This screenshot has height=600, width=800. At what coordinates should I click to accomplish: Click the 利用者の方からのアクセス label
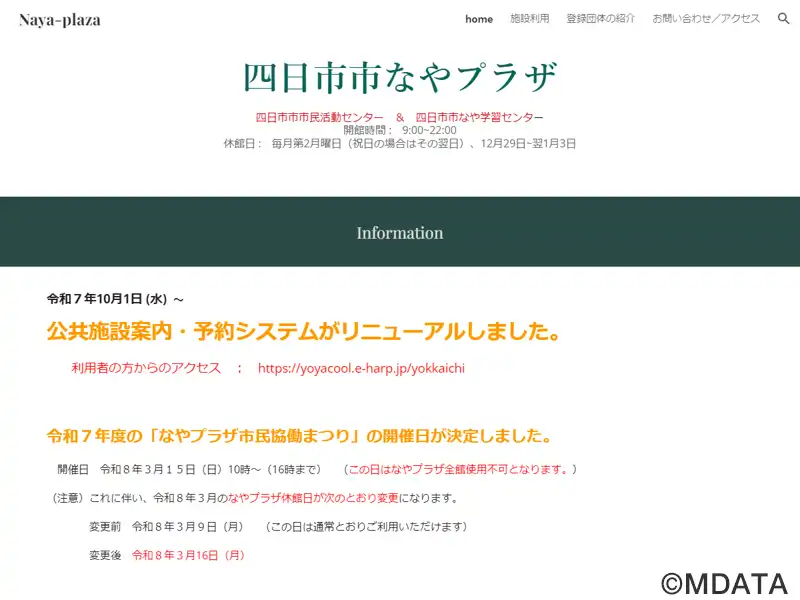click(146, 368)
